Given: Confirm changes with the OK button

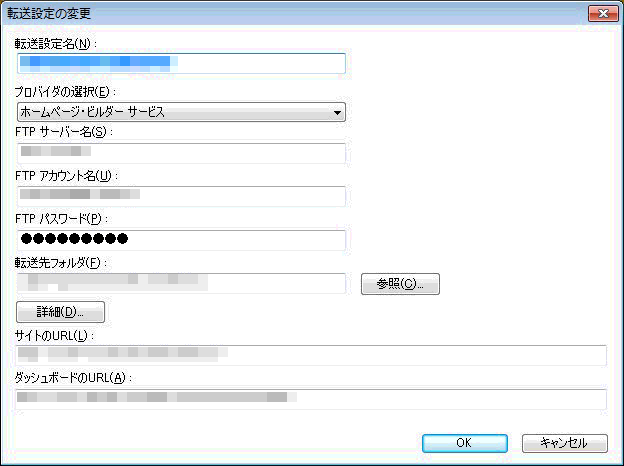Looking at the screenshot, I should click(465, 443).
